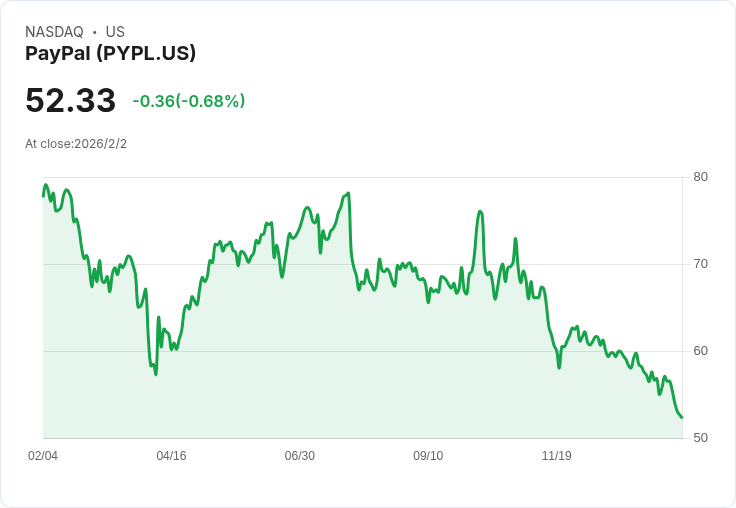The width and height of the screenshot is (736, 508).
Task: Select the 04/16 date on the time axis
Action: coord(171,455)
